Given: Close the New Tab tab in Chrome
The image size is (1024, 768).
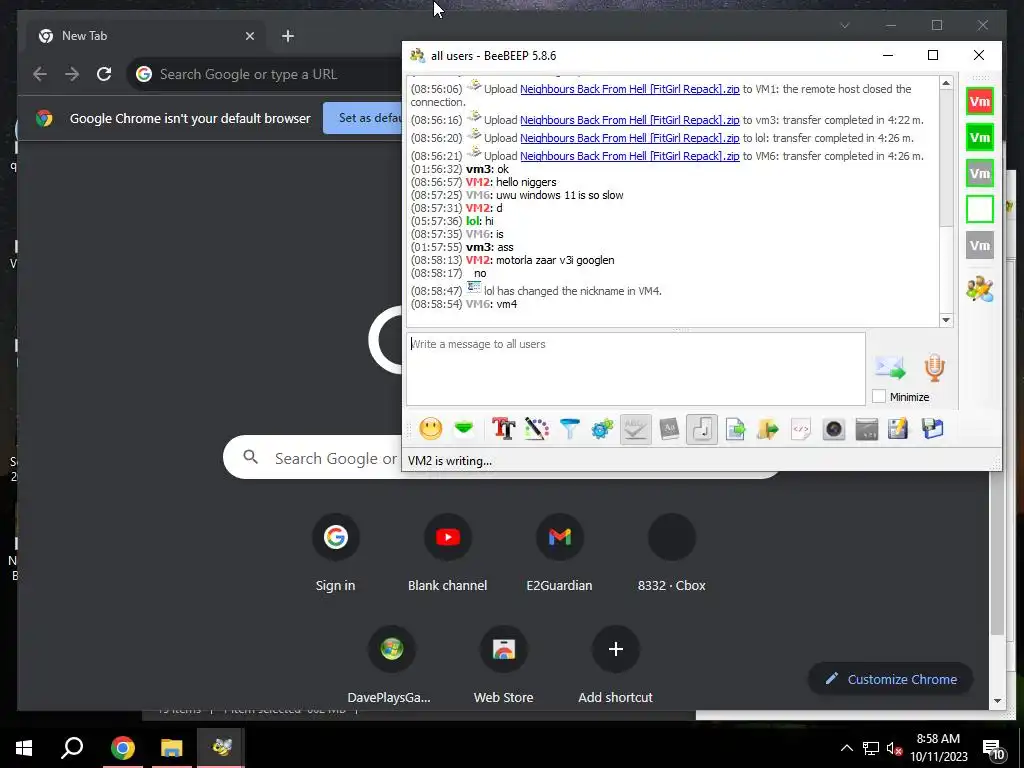Looking at the screenshot, I should click(x=249, y=36).
